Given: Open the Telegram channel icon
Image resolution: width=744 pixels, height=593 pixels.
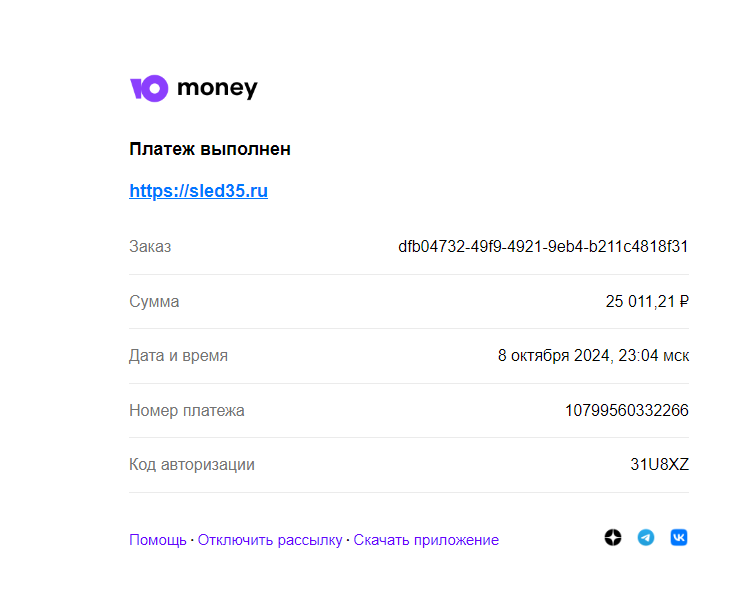Looking at the screenshot, I should 646,538.
